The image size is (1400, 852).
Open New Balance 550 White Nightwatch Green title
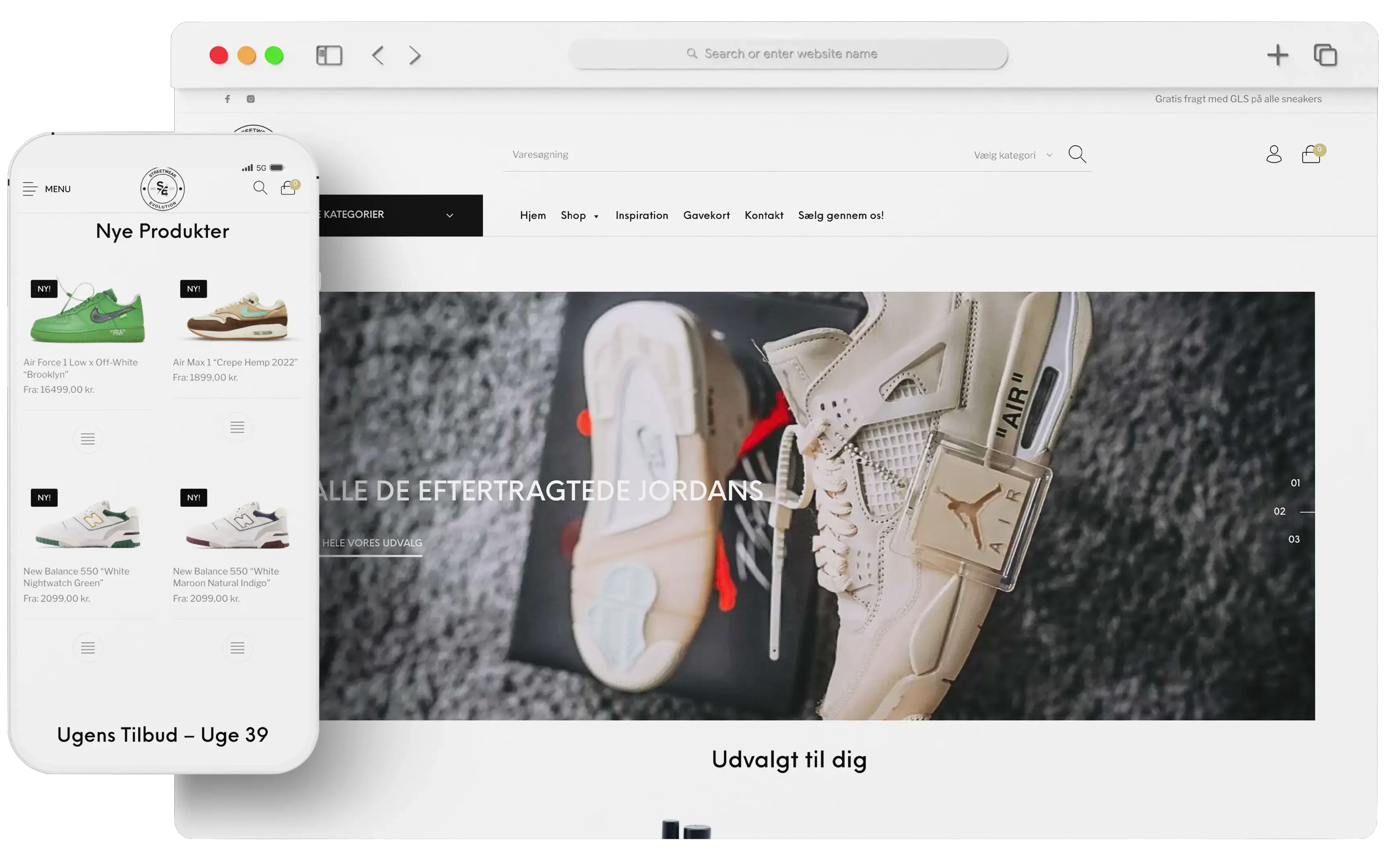[x=77, y=577]
